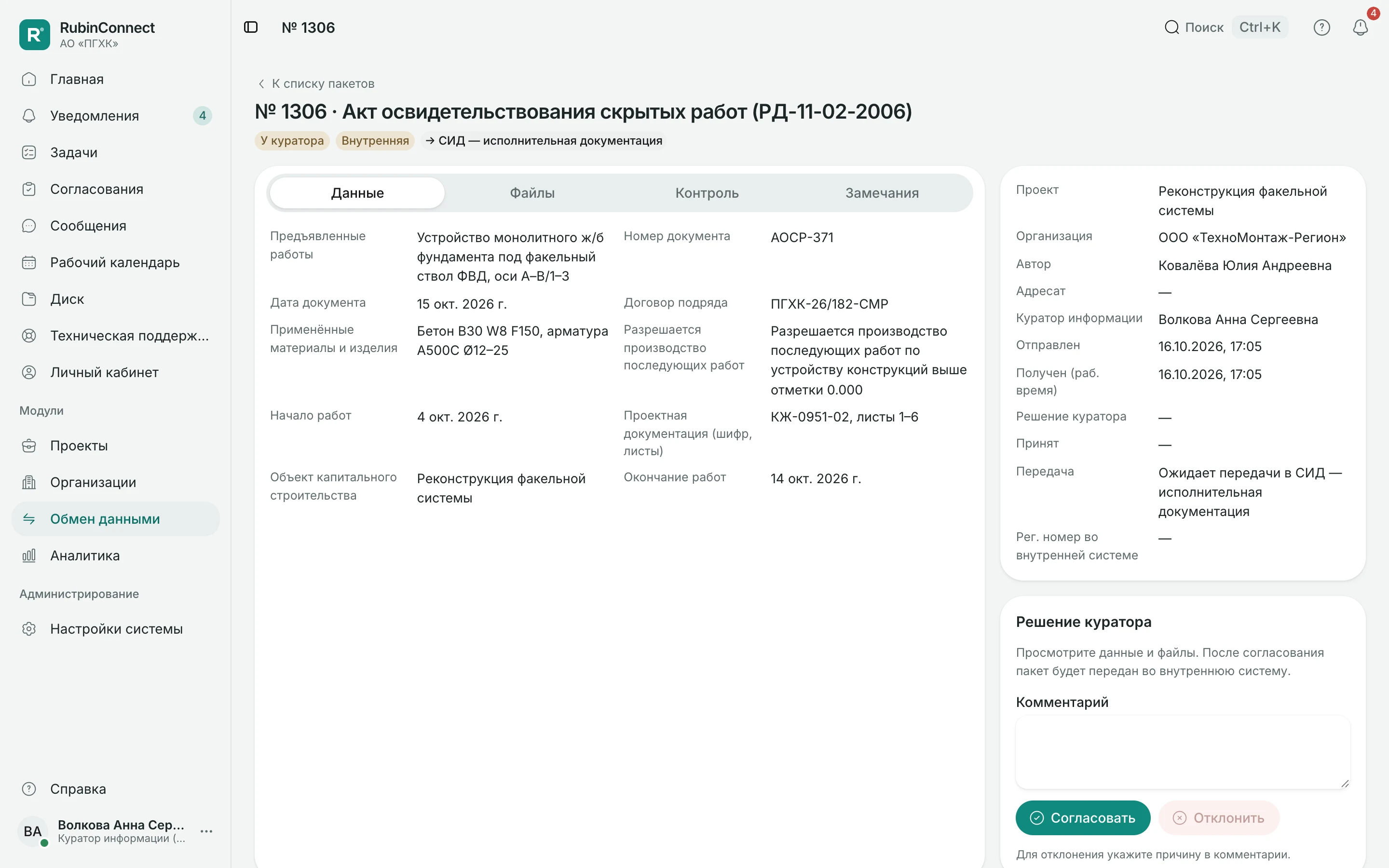Select Обмен данными in the sidebar
Image resolution: width=1389 pixels, height=868 pixels.
(x=115, y=519)
